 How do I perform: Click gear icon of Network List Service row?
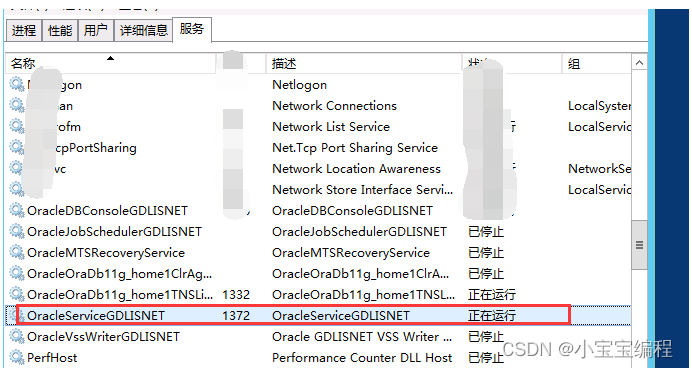pos(17,127)
